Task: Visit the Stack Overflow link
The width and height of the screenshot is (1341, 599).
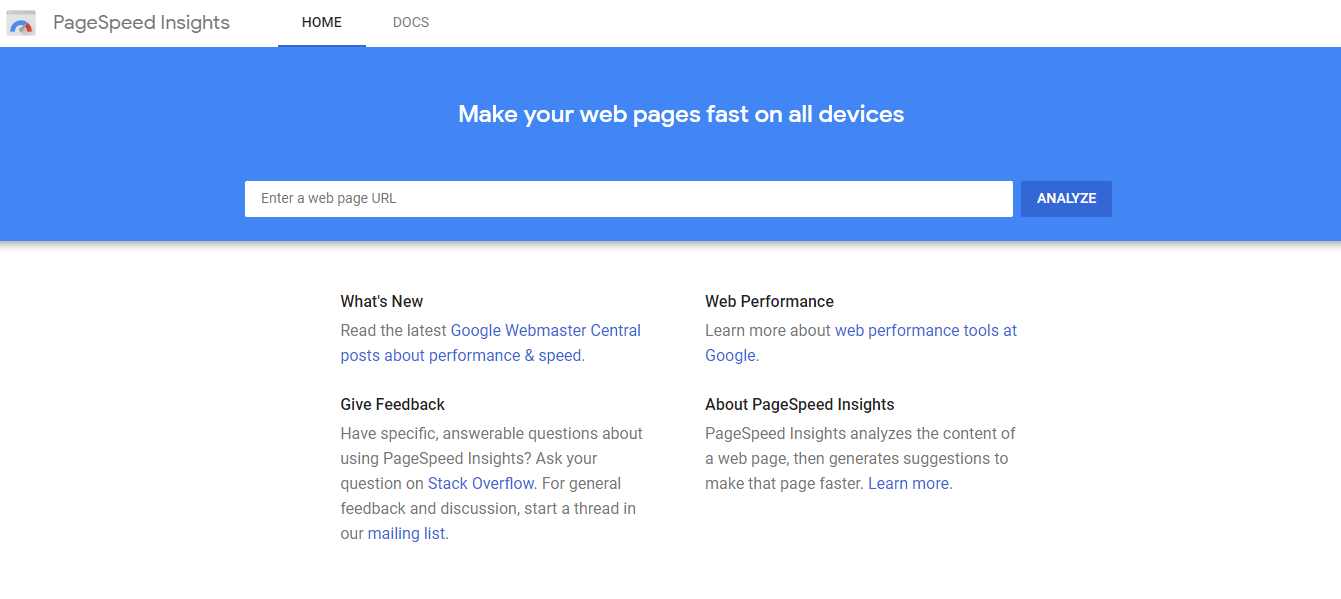Action: point(481,484)
